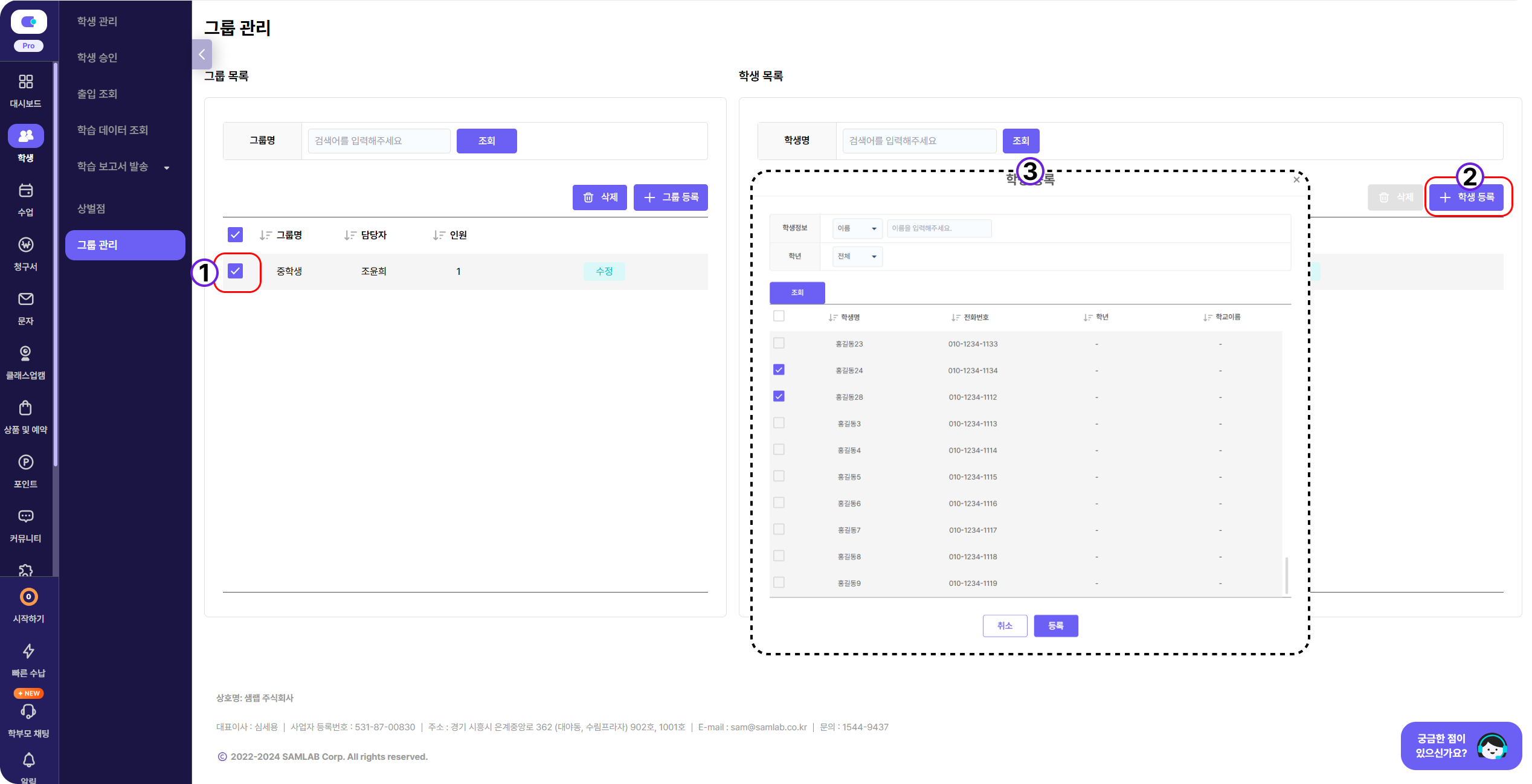Screen dimensions: 1532x784
Task: Open 상품 및 예약 shopping bag icon
Action: [x=25, y=408]
